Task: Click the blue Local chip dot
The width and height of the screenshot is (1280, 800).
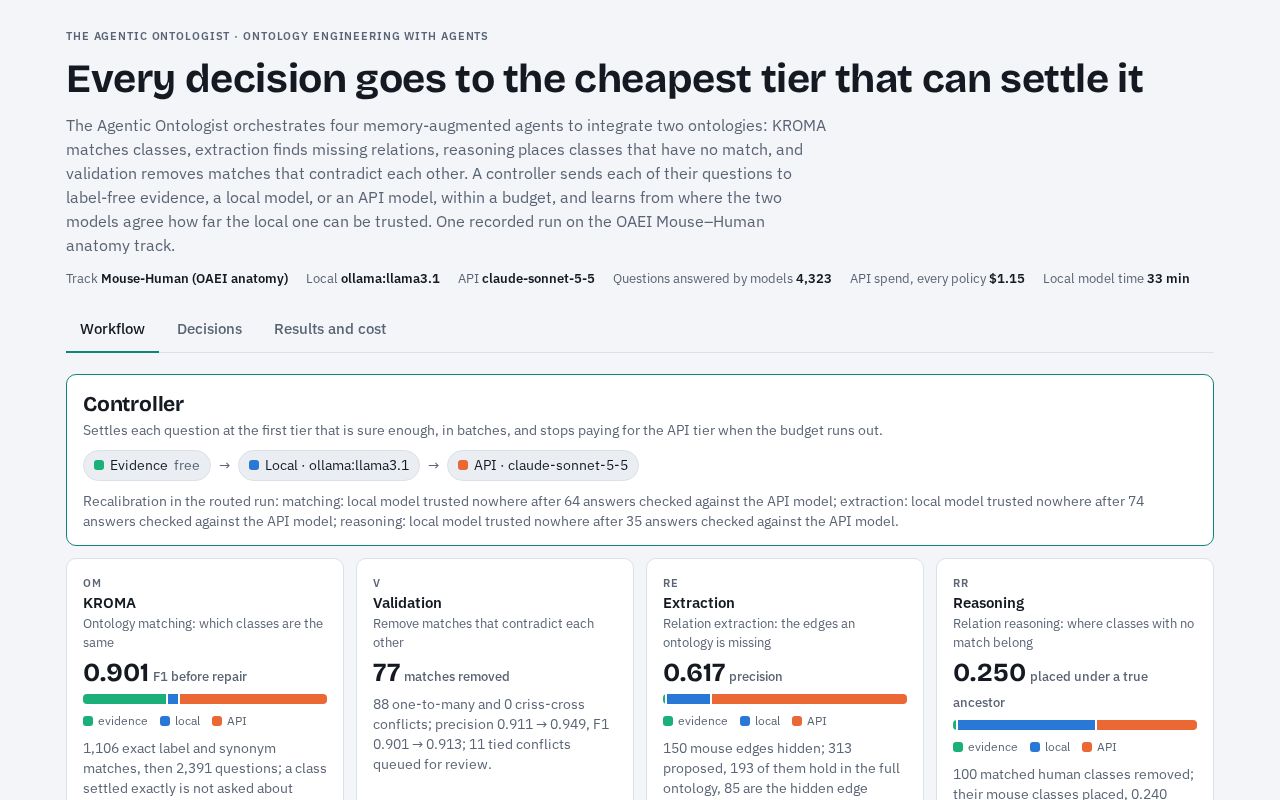Action: click(x=254, y=465)
